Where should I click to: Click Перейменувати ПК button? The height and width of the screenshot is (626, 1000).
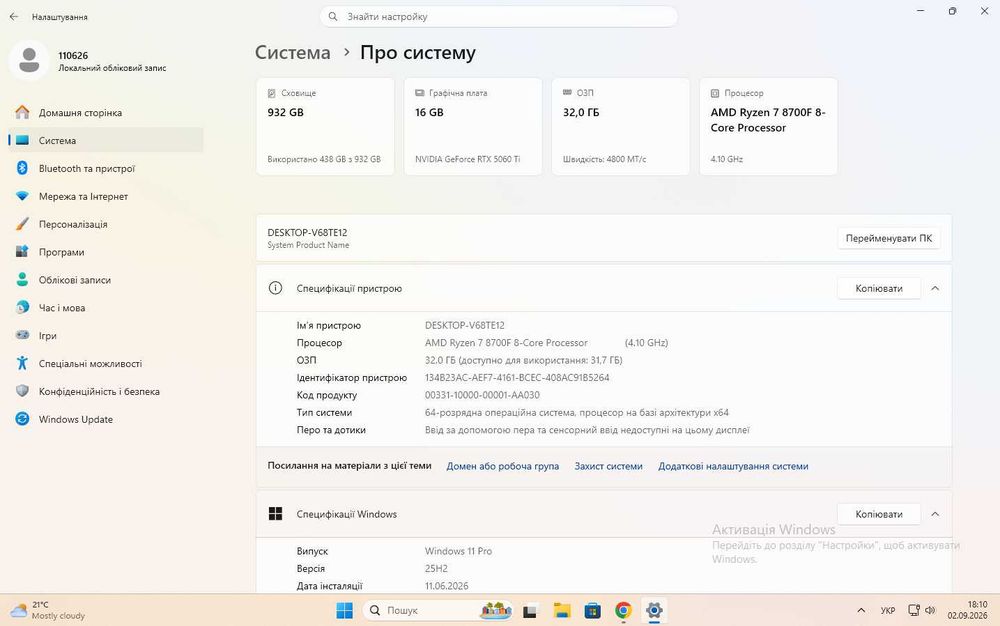[888, 238]
